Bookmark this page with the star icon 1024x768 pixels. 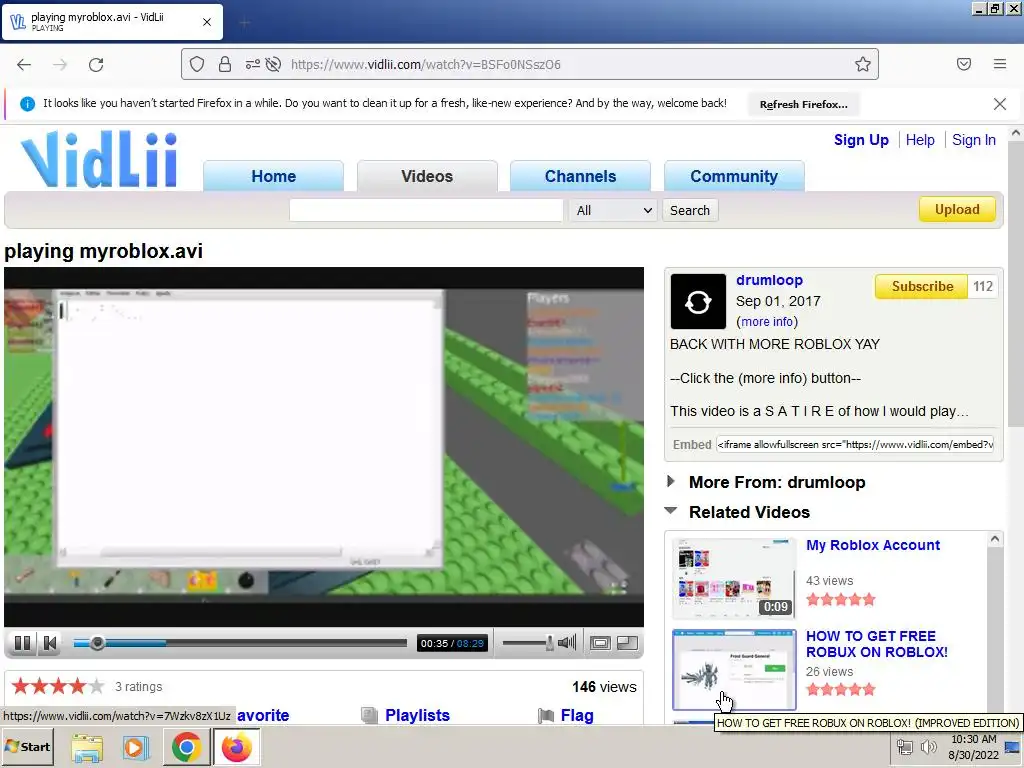click(863, 64)
